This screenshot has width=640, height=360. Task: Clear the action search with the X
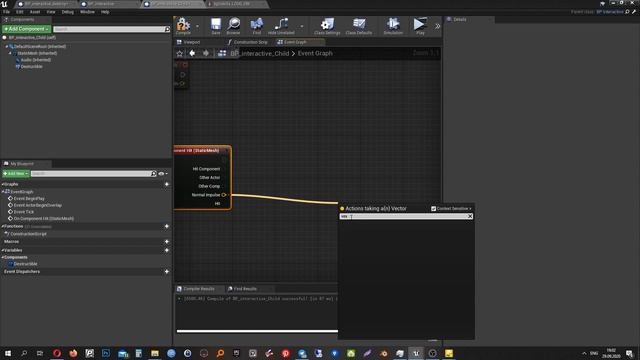(x=470, y=216)
